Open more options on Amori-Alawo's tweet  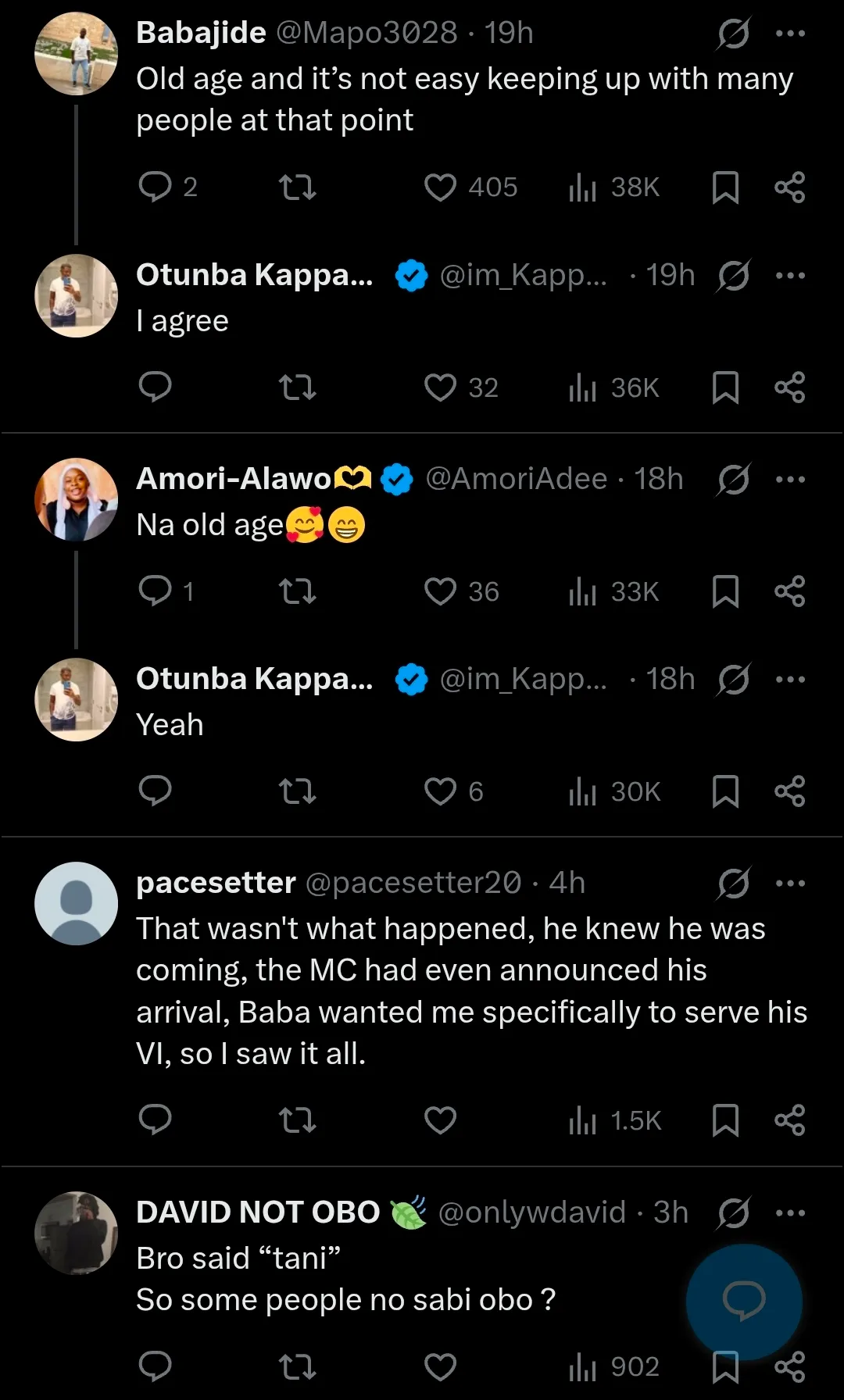(x=790, y=479)
